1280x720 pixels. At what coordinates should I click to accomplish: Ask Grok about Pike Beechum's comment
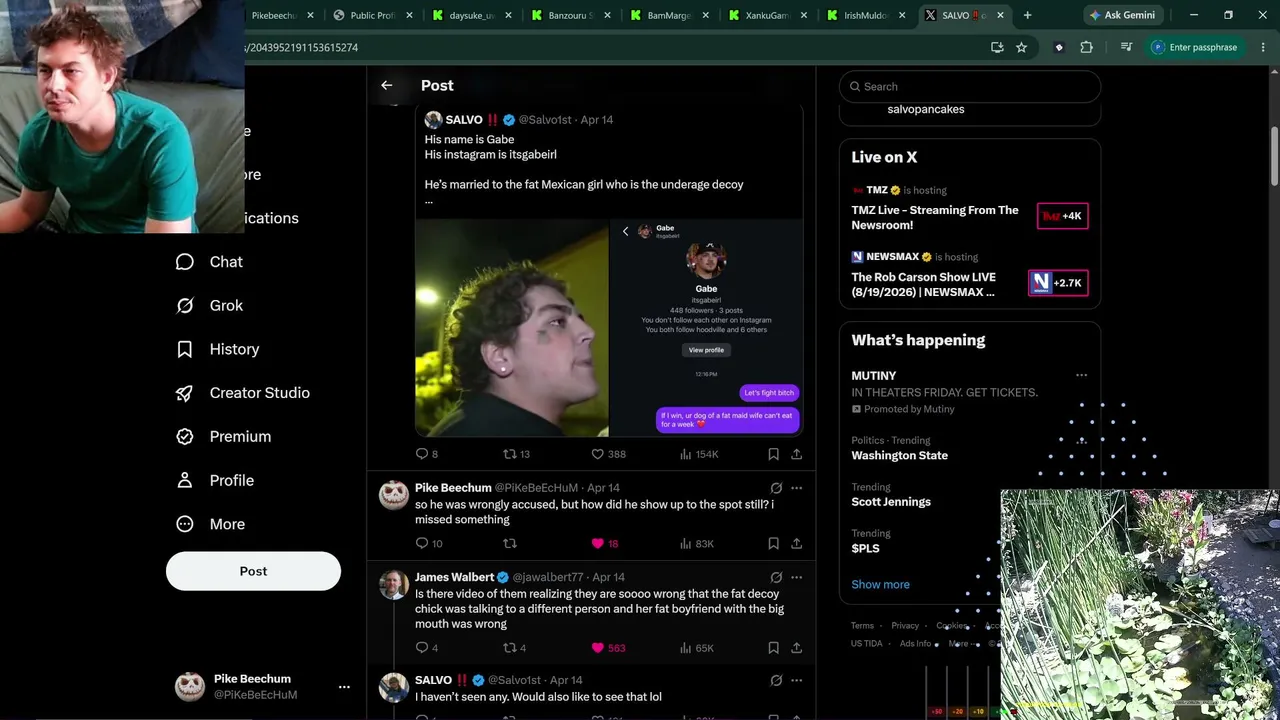776,488
